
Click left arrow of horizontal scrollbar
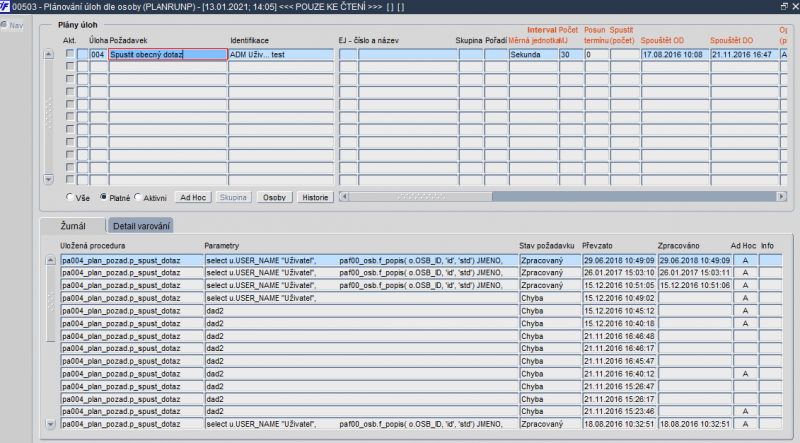point(344,196)
